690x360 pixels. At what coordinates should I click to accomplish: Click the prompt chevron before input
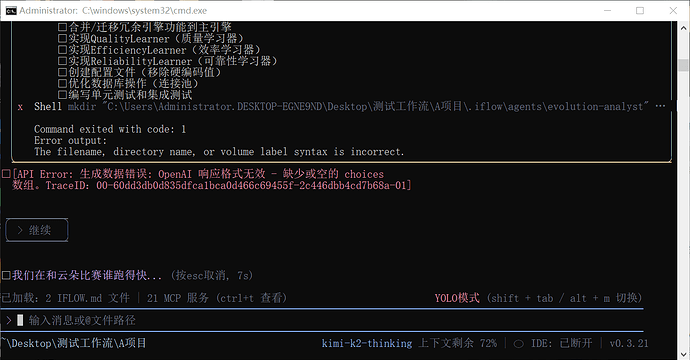coord(8,320)
